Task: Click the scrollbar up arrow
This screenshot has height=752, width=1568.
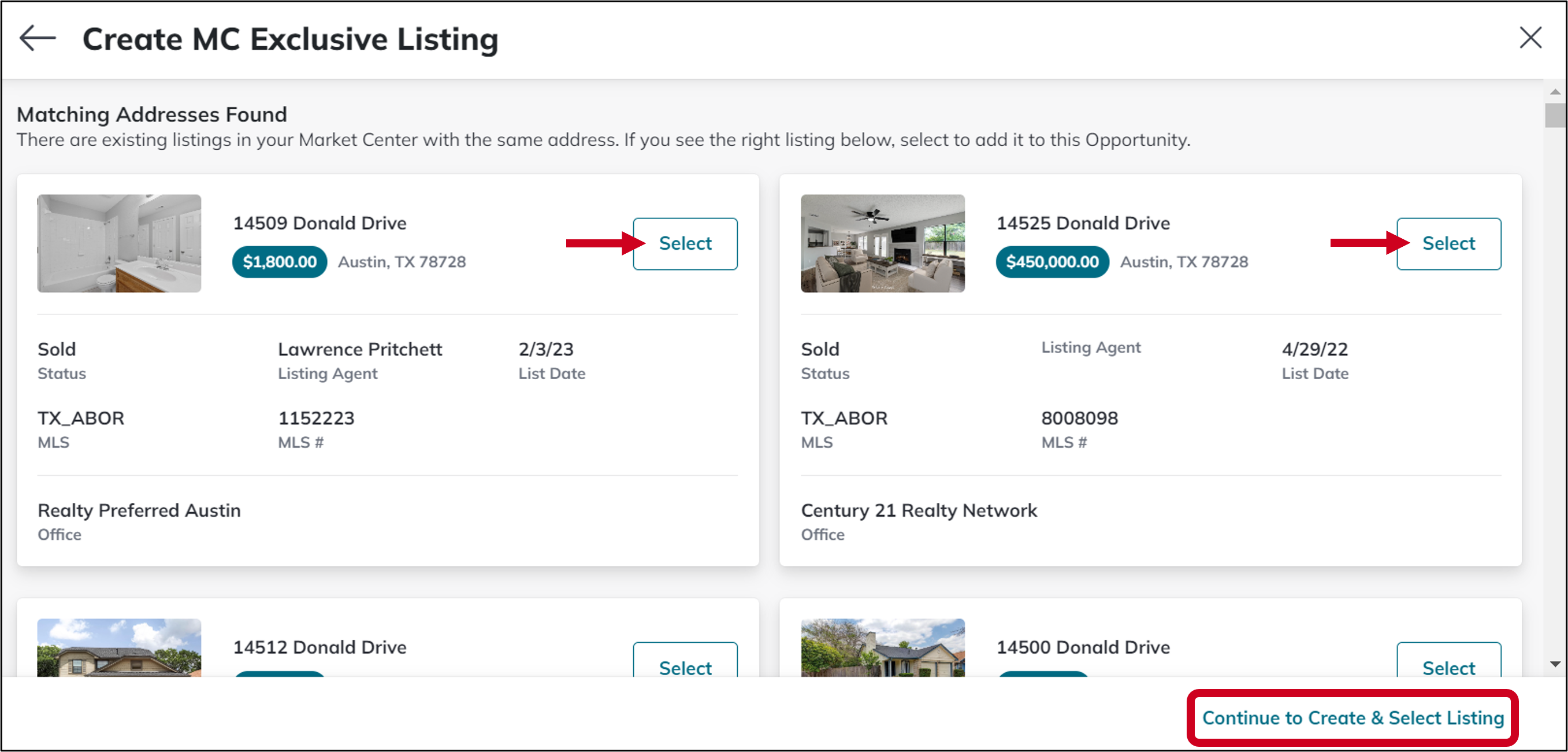Action: 1555,92
